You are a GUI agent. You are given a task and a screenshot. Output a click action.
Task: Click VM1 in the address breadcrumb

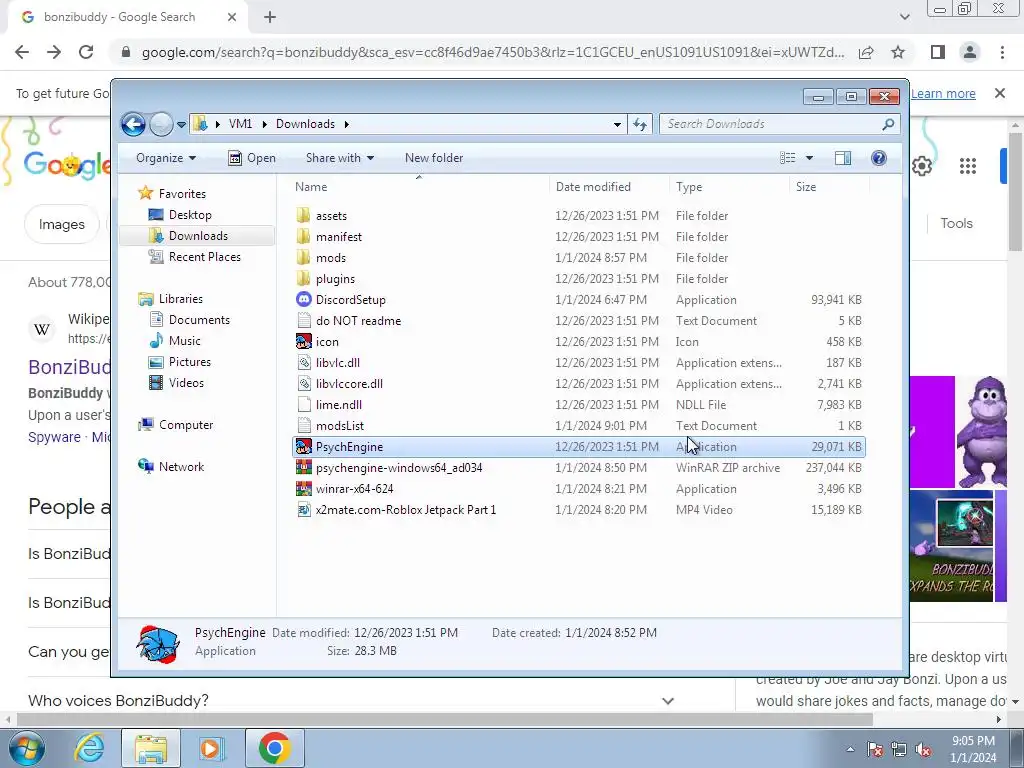pos(240,124)
